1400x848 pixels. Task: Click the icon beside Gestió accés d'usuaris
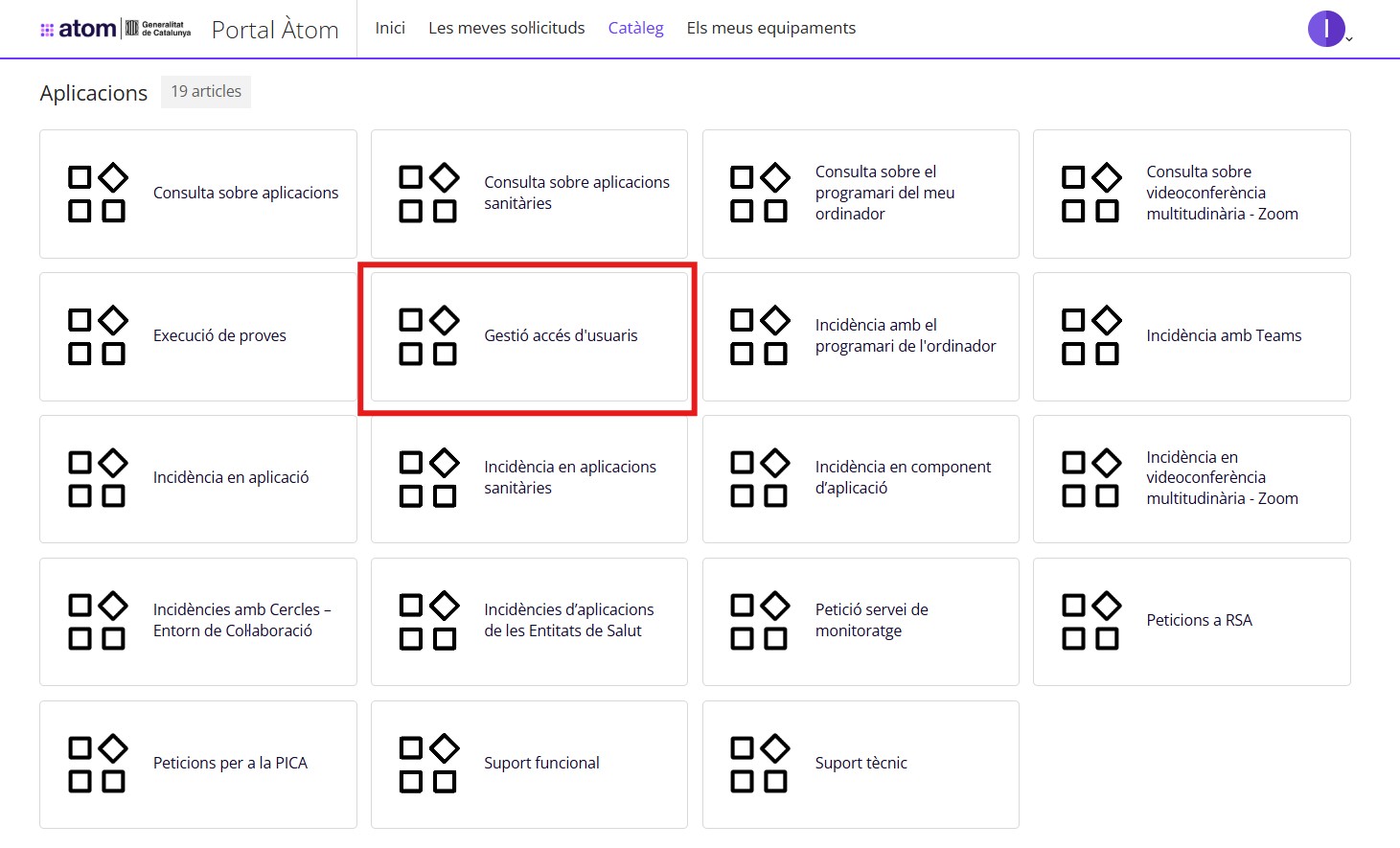click(428, 336)
